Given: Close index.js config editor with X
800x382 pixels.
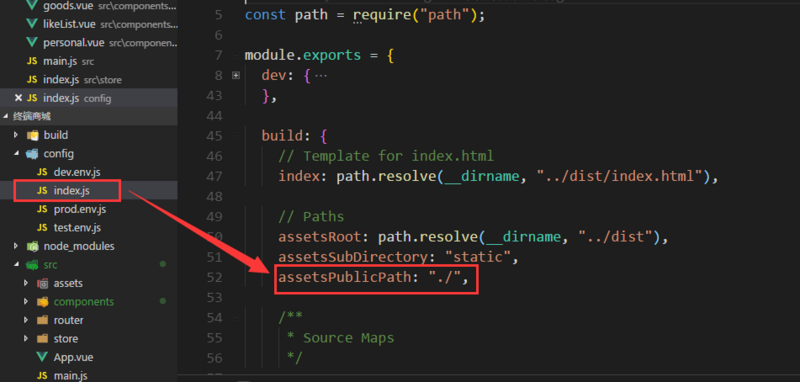Looking at the screenshot, I should pos(18,98).
